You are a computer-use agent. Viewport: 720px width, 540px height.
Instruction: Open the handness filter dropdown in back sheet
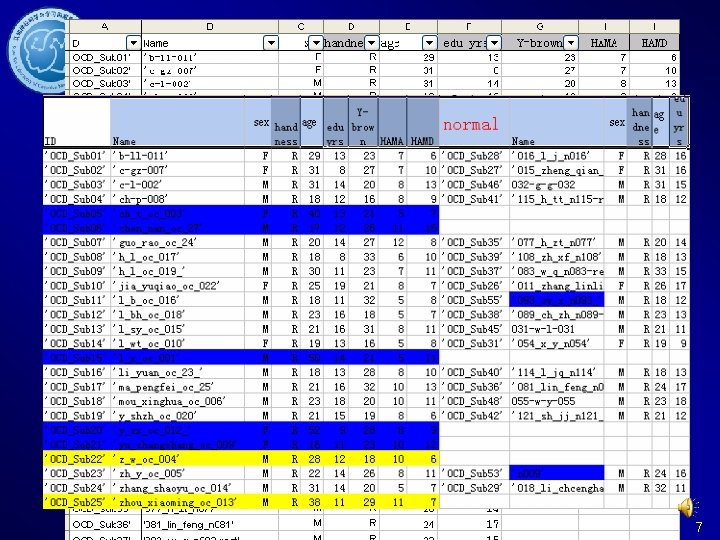point(372,43)
